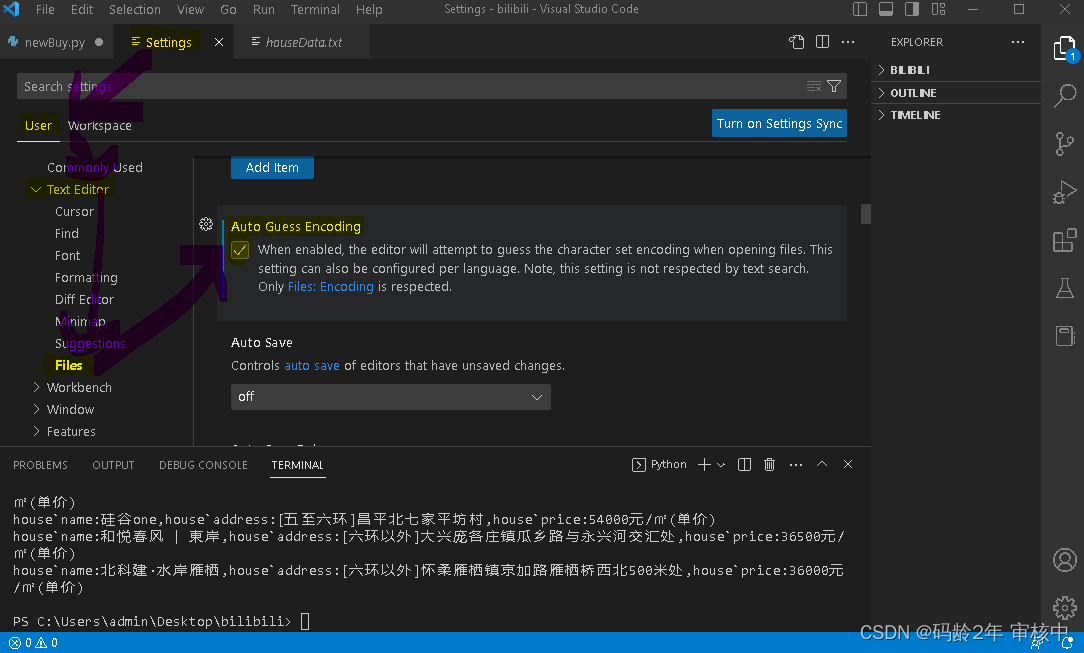Select Commonly Used settings category

[95, 167]
